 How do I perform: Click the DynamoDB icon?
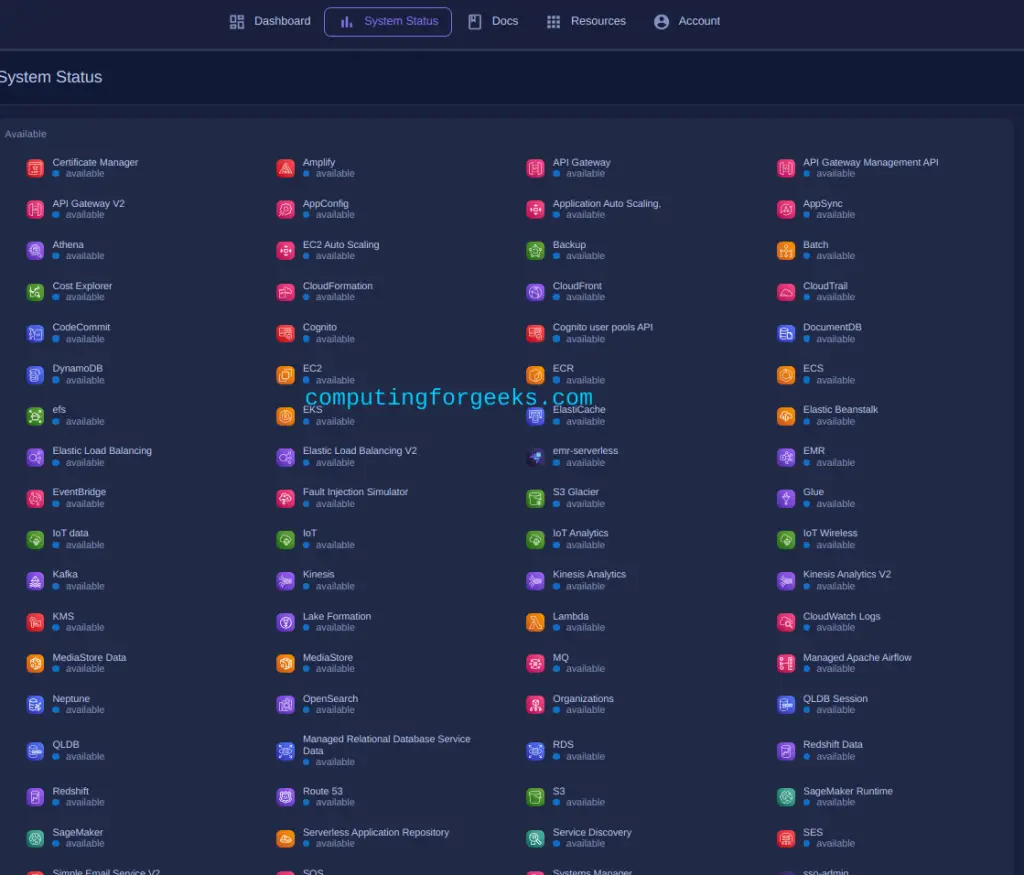(x=35, y=375)
